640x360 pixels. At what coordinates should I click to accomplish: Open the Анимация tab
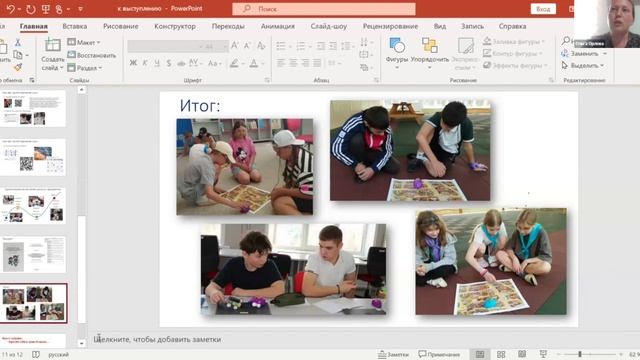(278, 26)
